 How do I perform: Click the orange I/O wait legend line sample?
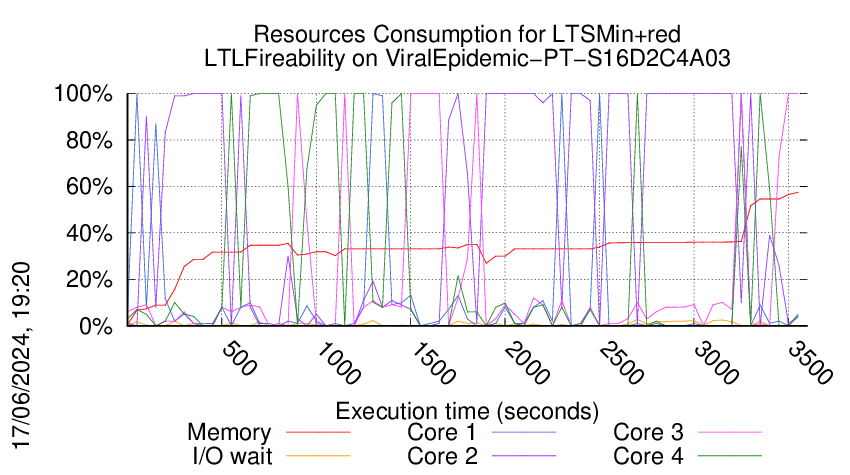[x=318, y=455]
